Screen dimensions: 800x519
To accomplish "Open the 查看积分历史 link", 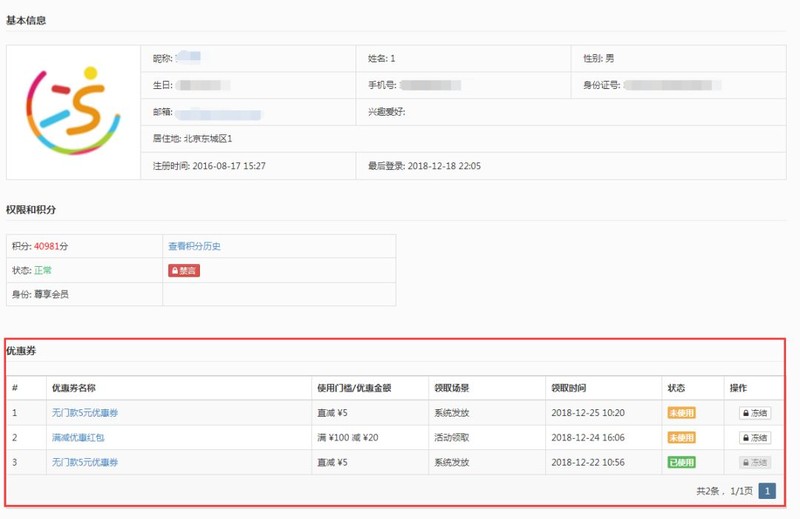I will (x=194, y=246).
